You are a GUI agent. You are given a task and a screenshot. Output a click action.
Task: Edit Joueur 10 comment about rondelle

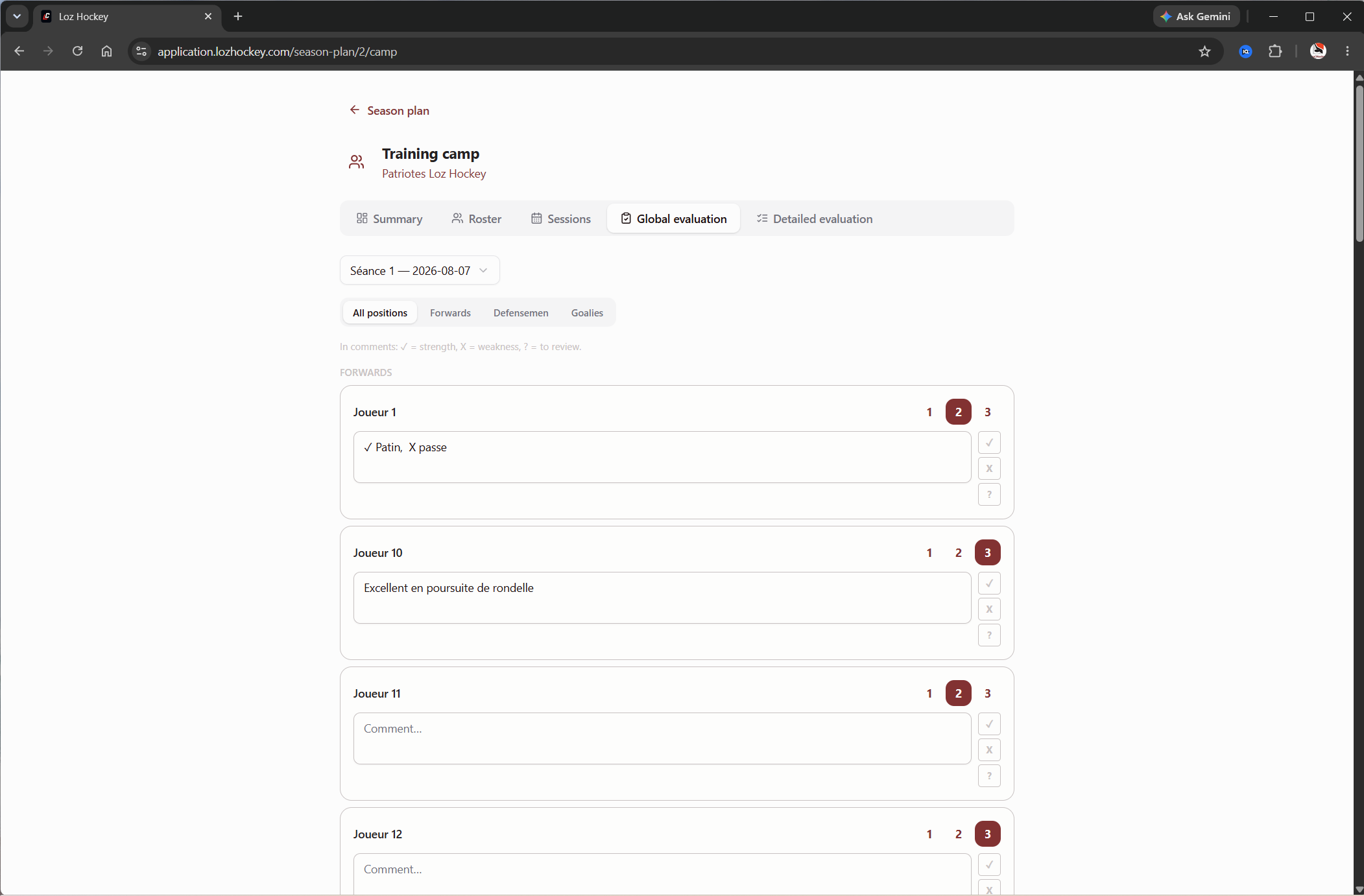click(662, 598)
